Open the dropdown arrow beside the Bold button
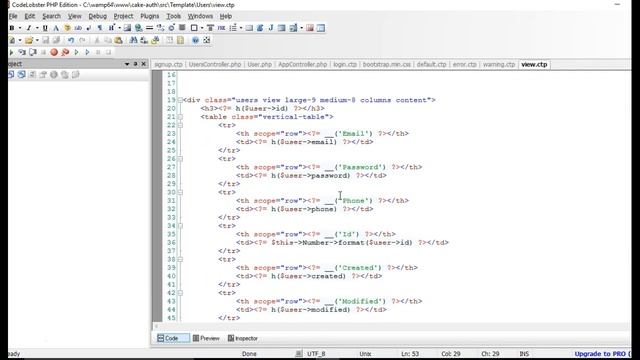This screenshot has height=360, width=640. click(x=20, y=28)
